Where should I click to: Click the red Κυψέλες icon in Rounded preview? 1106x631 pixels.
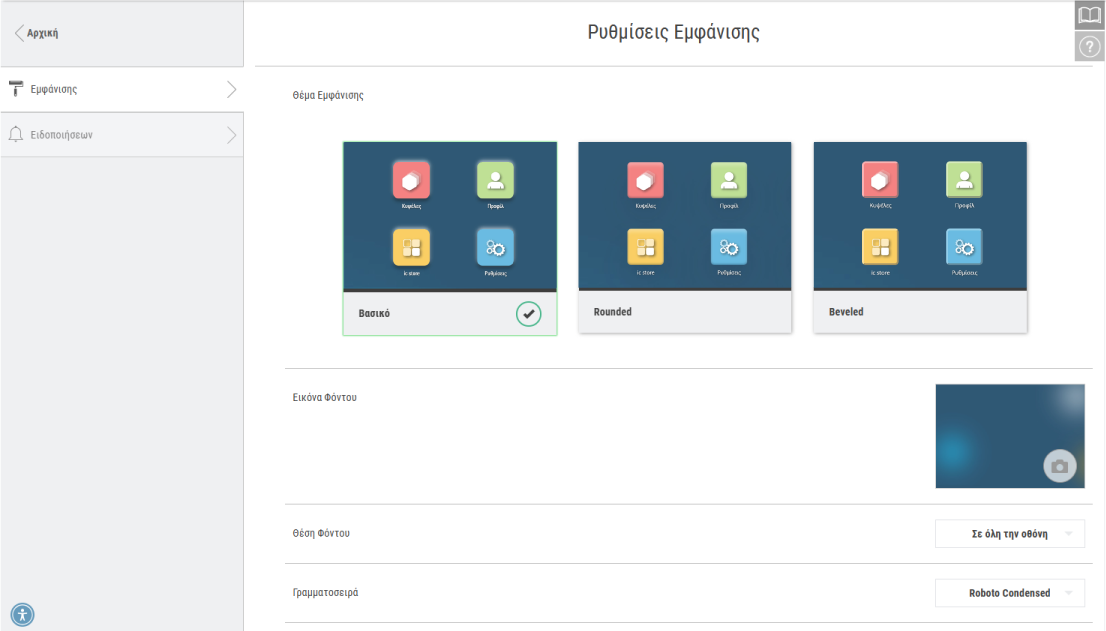645,180
